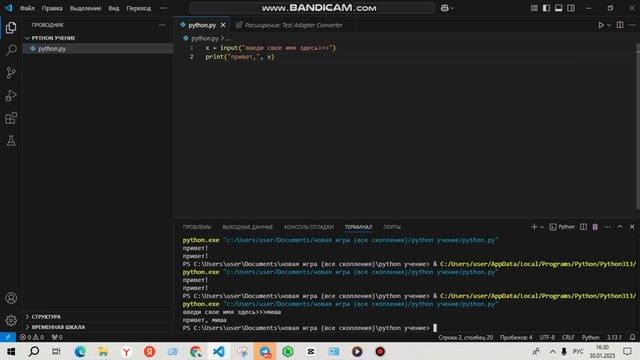Select Python interpreter version 3.13.1
Viewport: 640px width, 360px height.
pos(614,338)
